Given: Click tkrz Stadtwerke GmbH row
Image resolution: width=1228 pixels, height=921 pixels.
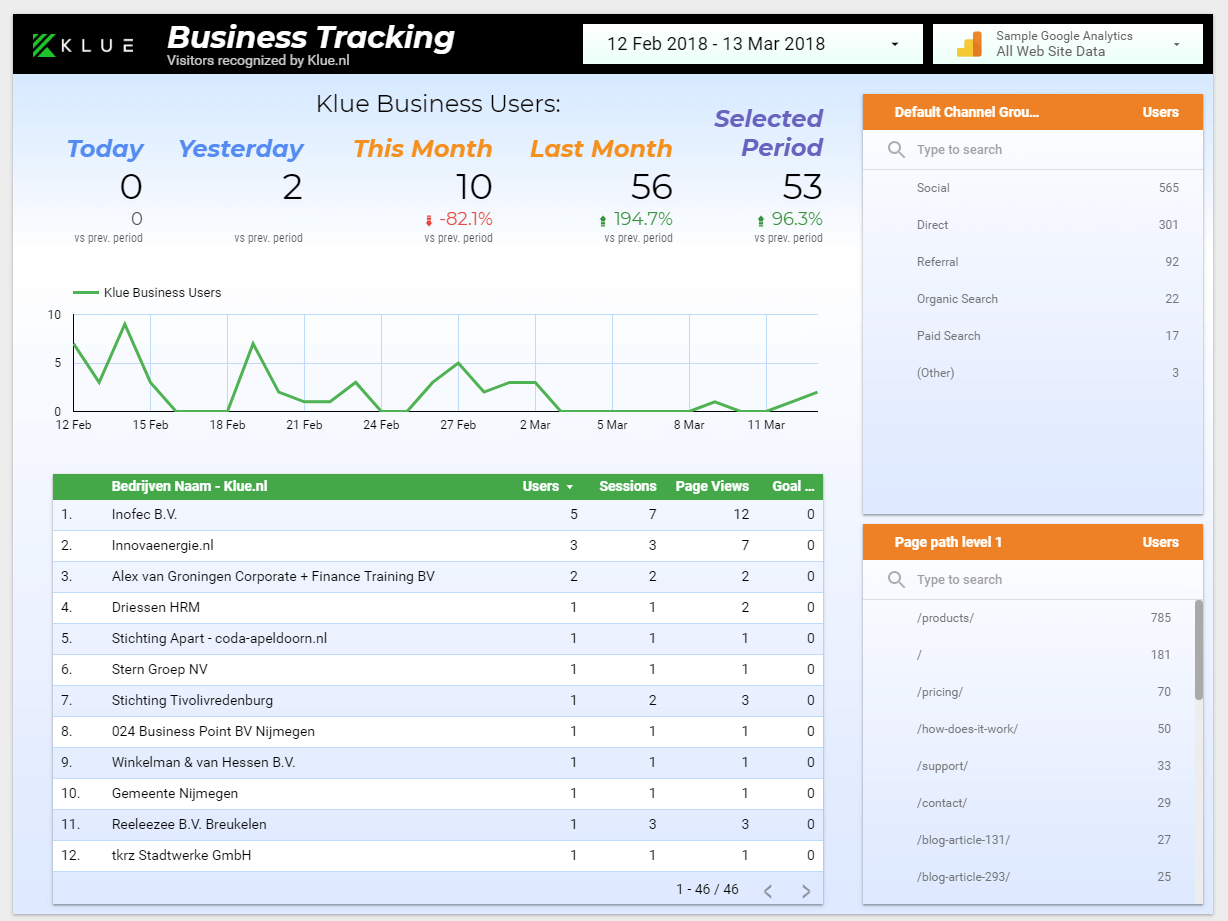Looking at the screenshot, I should [x=438, y=856].
